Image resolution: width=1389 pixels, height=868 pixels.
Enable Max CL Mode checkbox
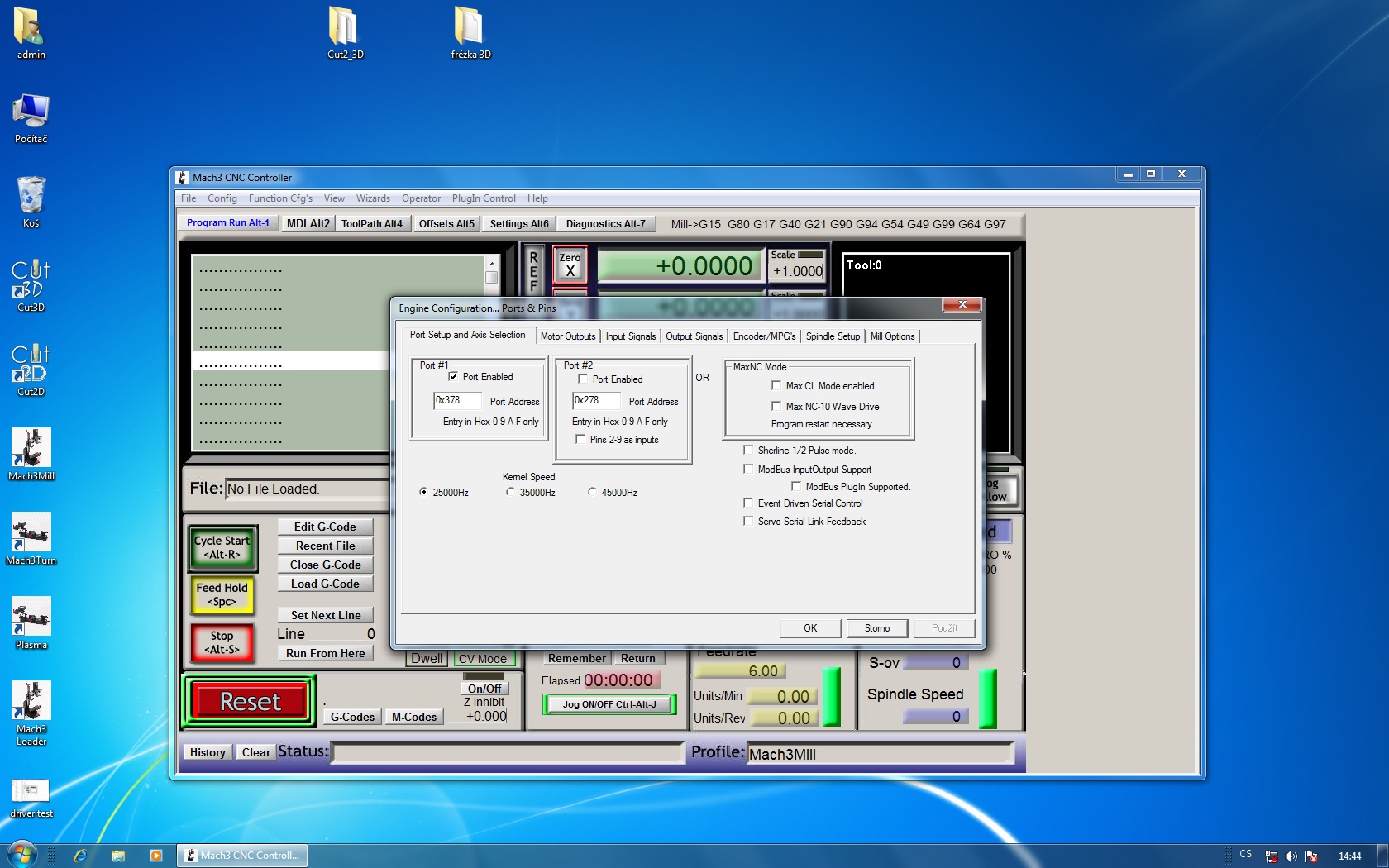tap(776, 385)
